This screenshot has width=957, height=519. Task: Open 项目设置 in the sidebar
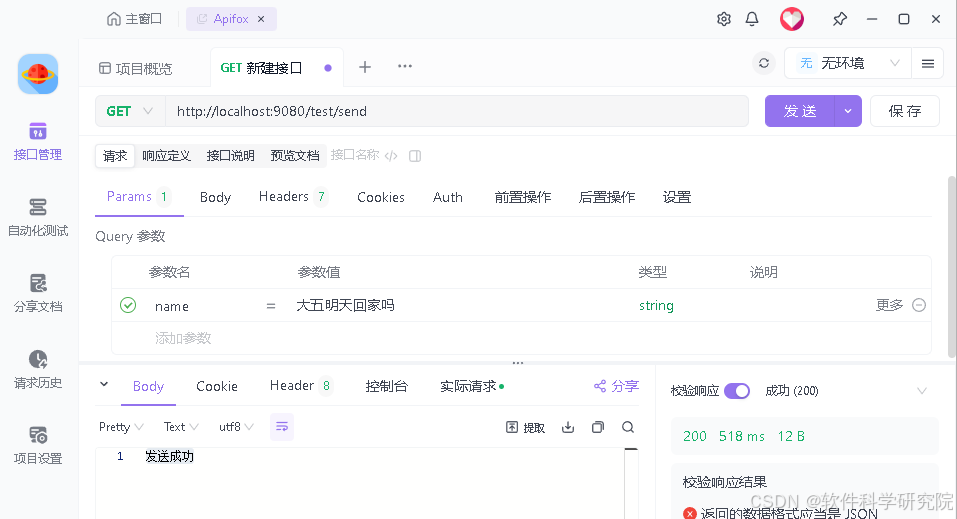click(x=38, y=445)
